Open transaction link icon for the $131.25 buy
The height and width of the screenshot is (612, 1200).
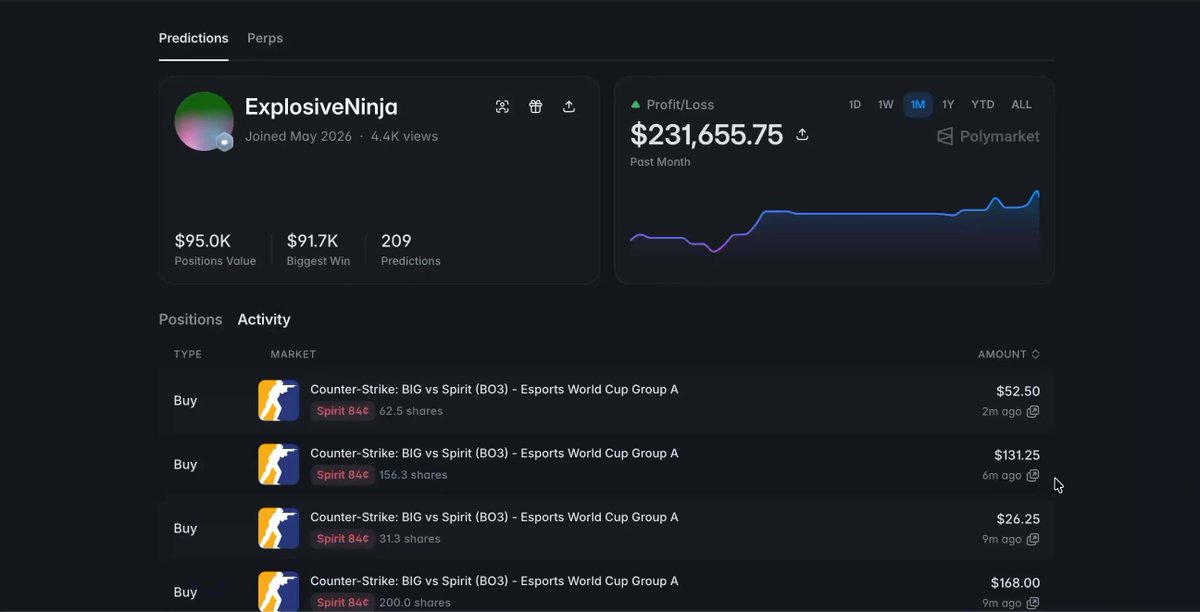pyautogui.click(x=1033, y=476)
